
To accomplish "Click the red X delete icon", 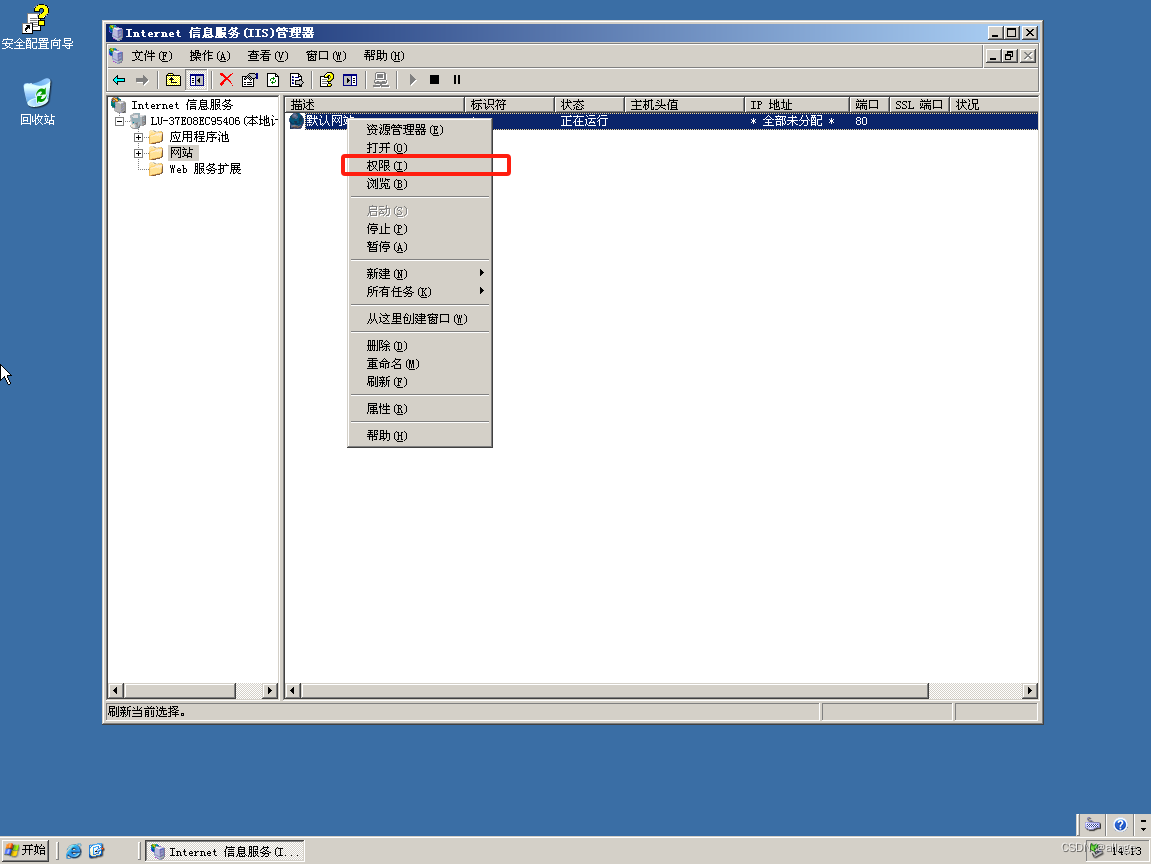I will (226, 80).
